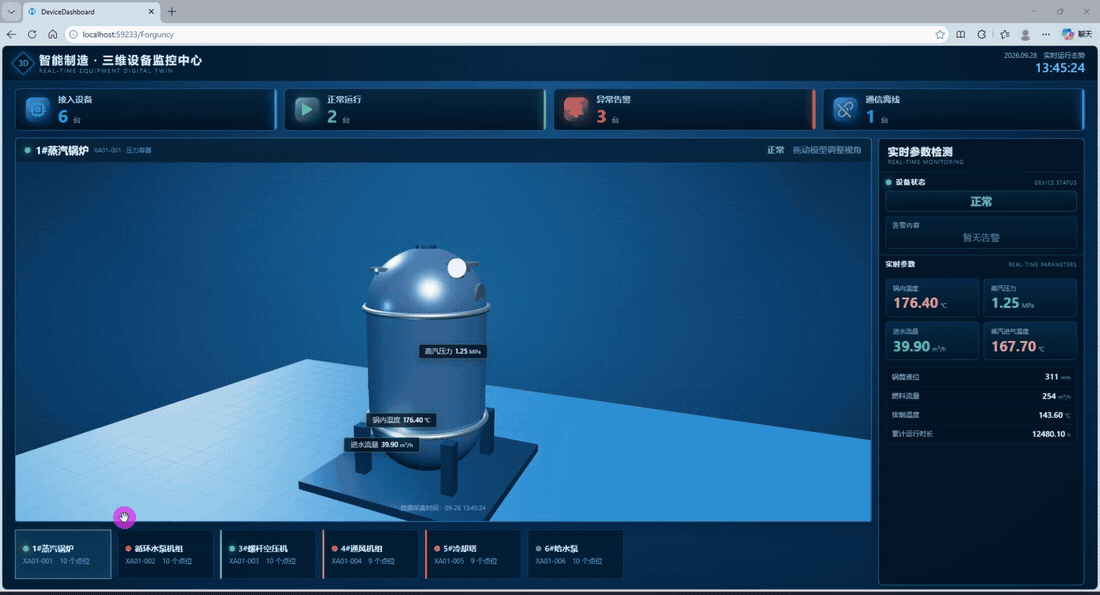Click the 通信离线 broken link icon

coord(845,109)
